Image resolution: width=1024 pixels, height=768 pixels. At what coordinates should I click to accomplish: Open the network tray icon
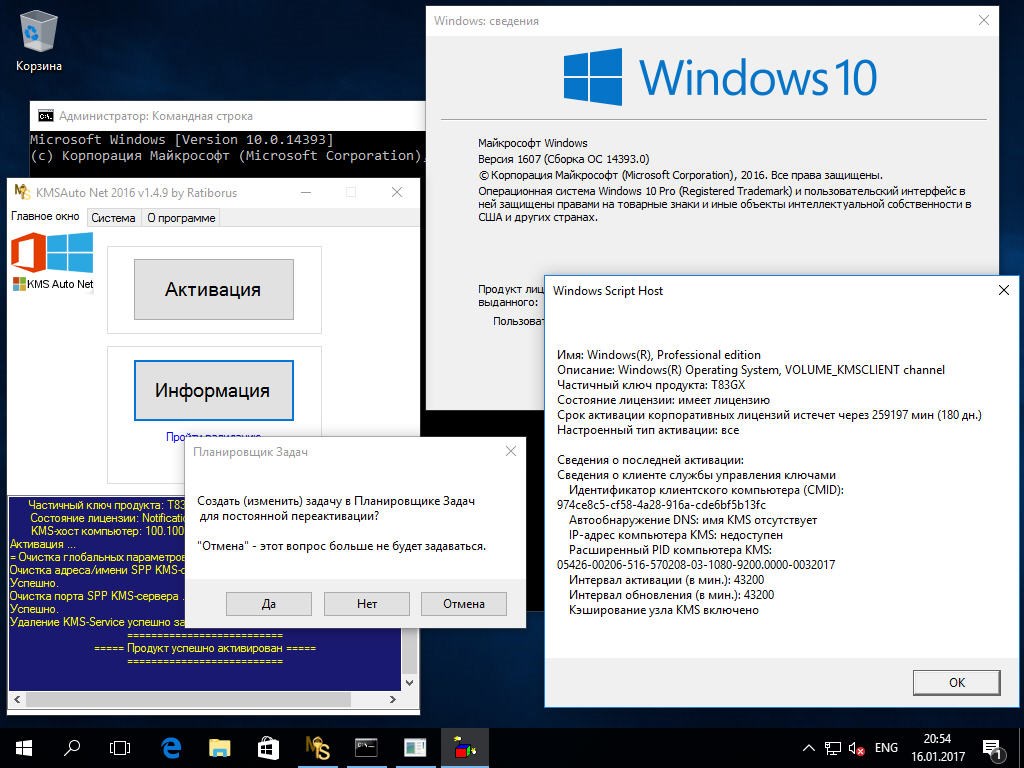pyautogui.click(x=833, y=748)
